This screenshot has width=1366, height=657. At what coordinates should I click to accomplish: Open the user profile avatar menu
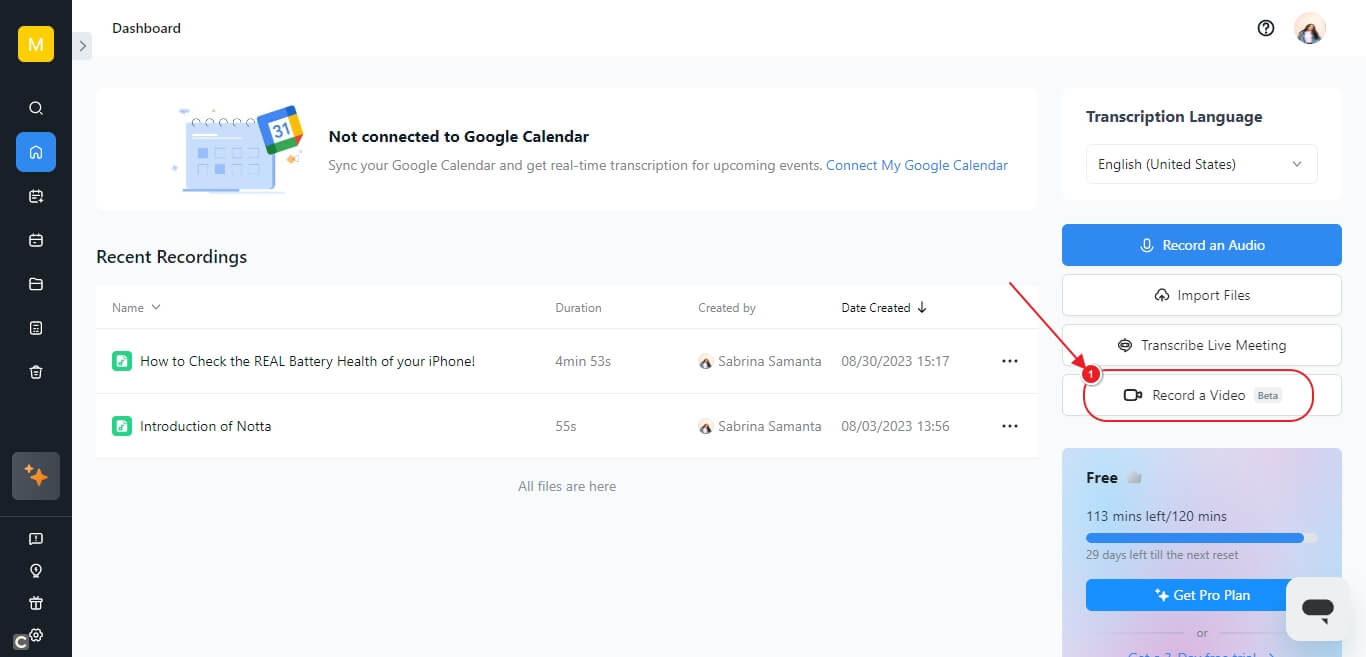1310,28
